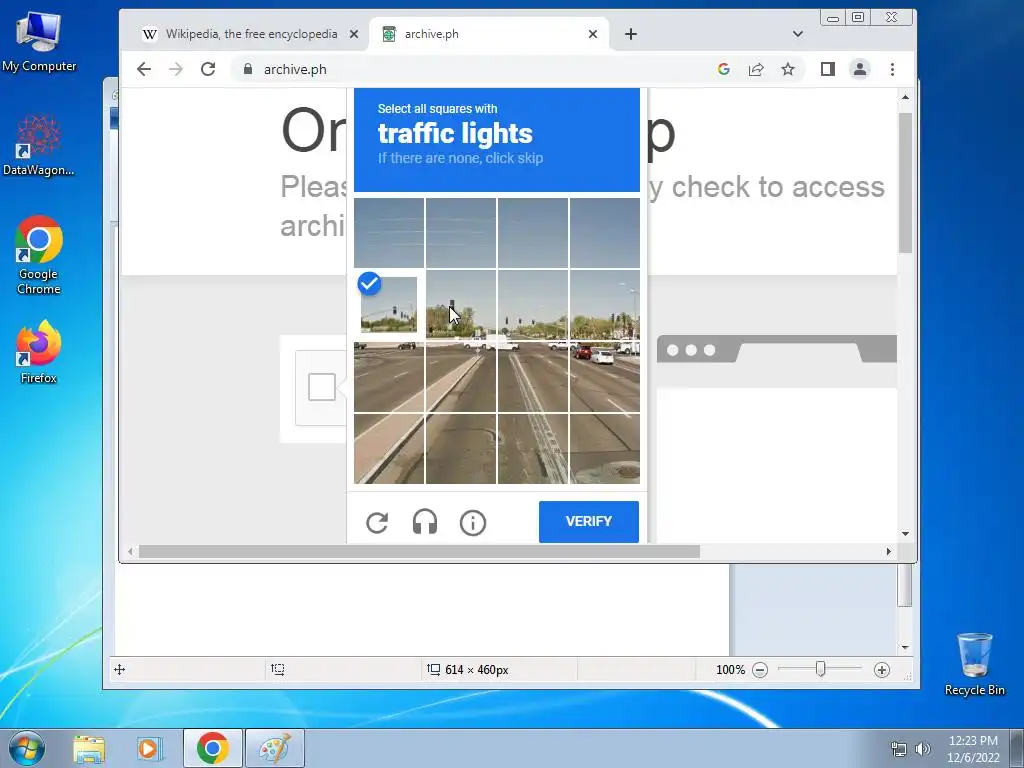Viewport: 1024px width, 768px height.
Task: Open Recycle Bin
Action: 974,664
